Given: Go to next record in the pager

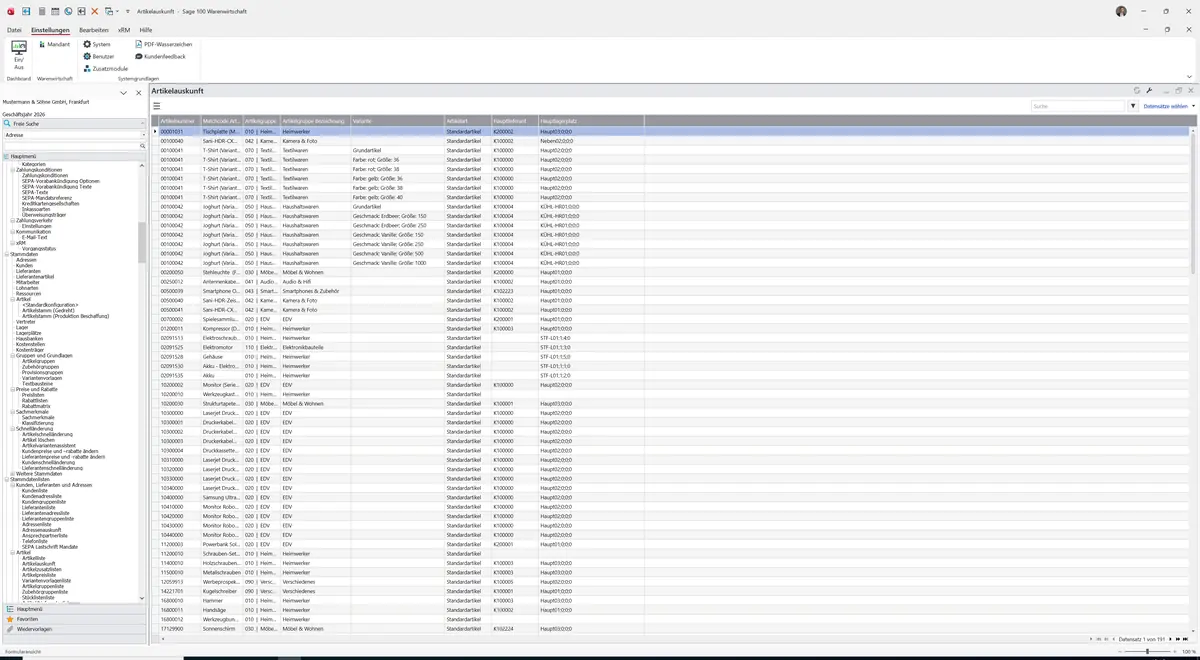Looking at the screenshot, I should point(1170,639).
